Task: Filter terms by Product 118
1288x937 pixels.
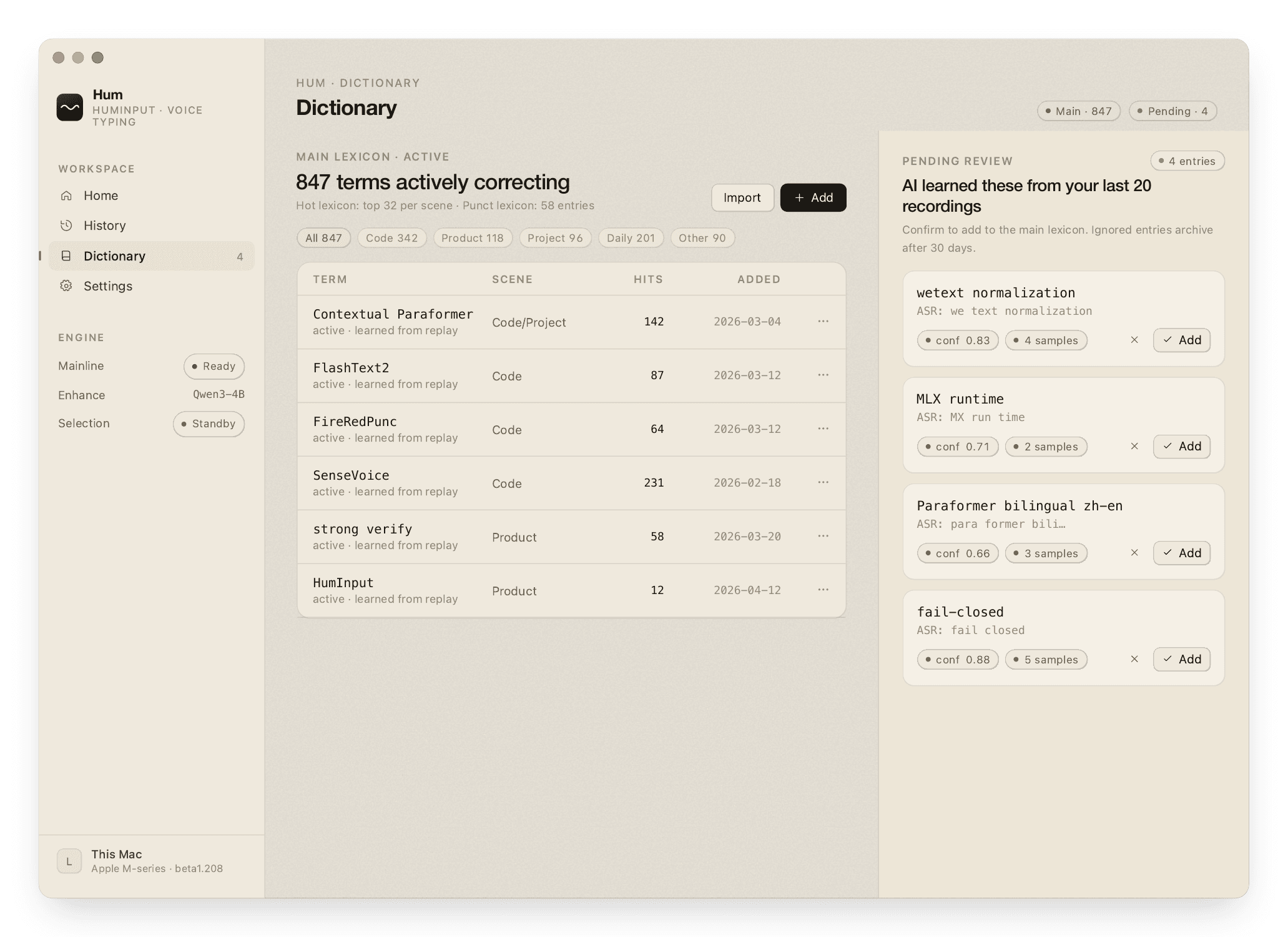Action: tap(473, 238)
